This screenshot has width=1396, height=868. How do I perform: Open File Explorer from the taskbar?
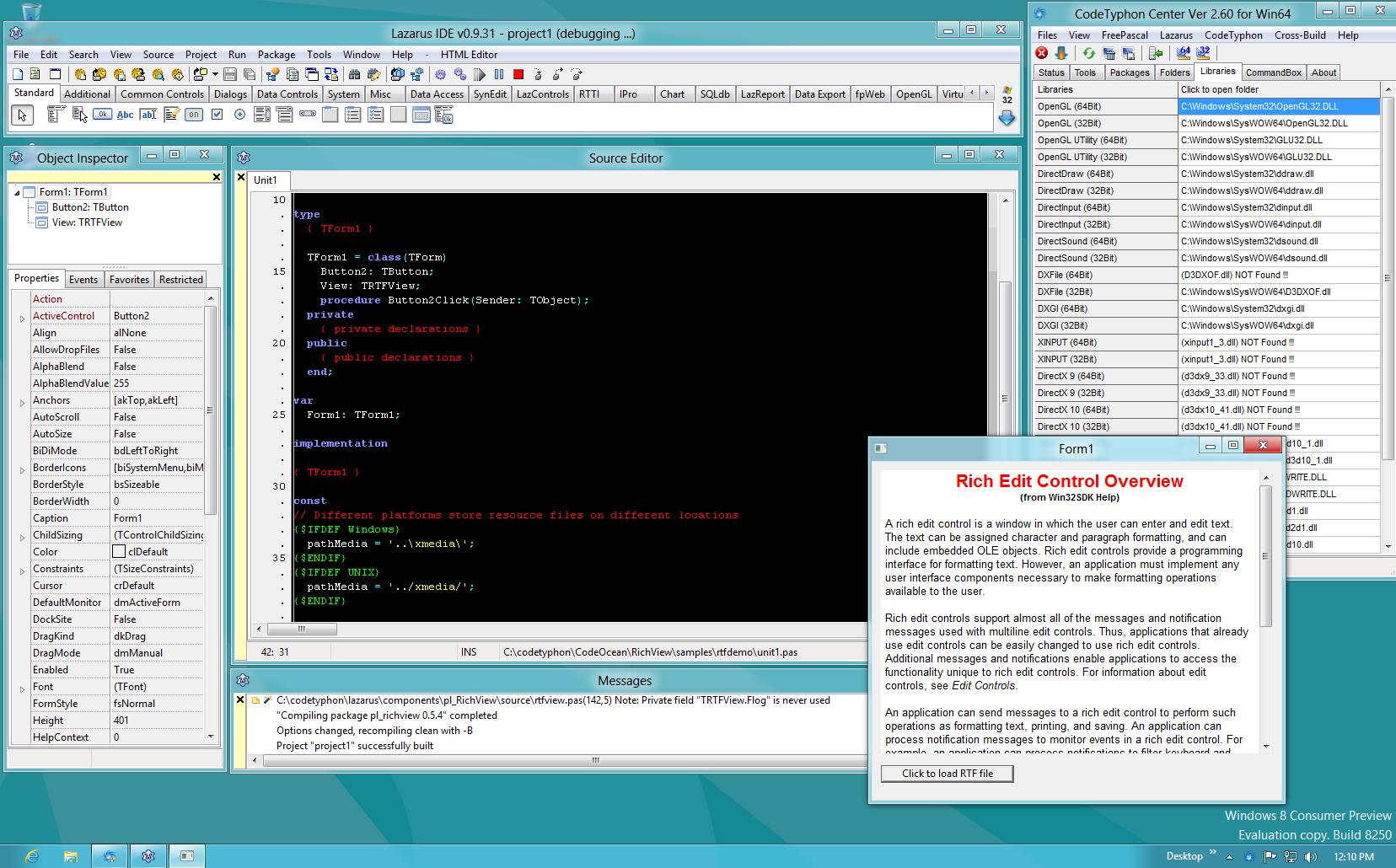[71, 856]
